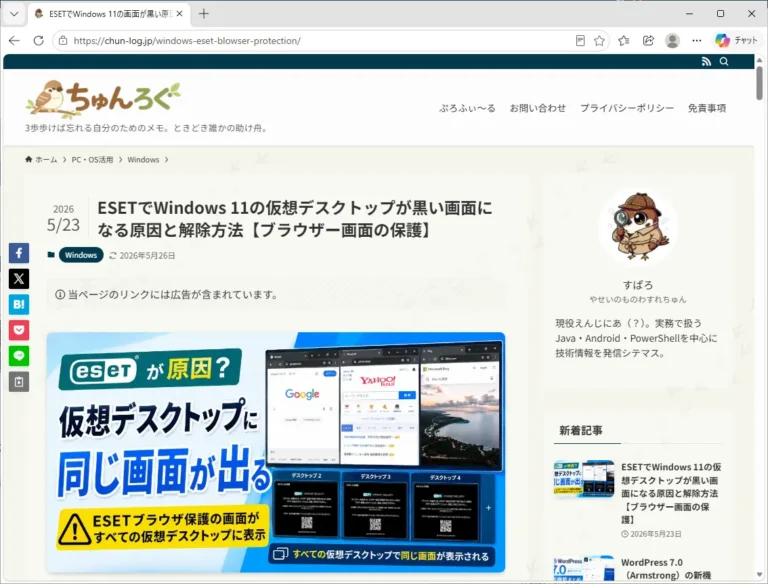768x584 pixels.
Task: Open the WordPress 7.0 Armstrong article link
Action: coord(666,569)
